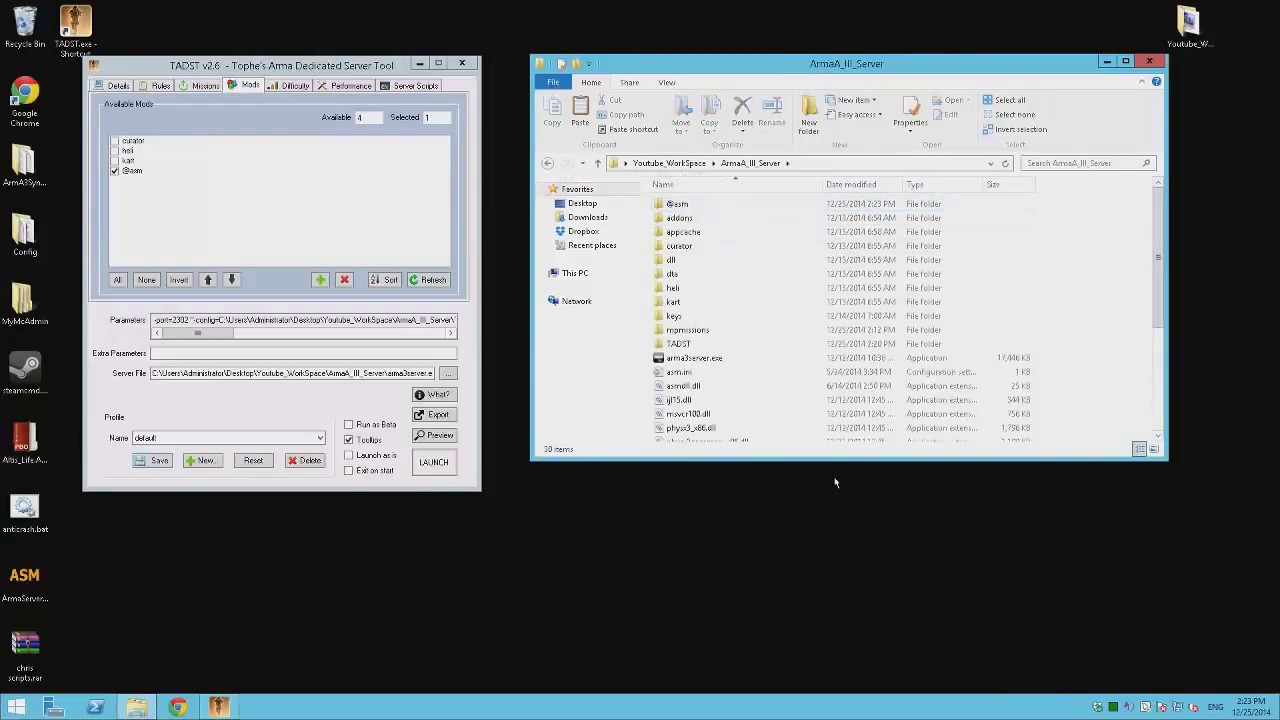1280x720 pixels.
Task: Click Invert button under mods list
Action: 178,280
